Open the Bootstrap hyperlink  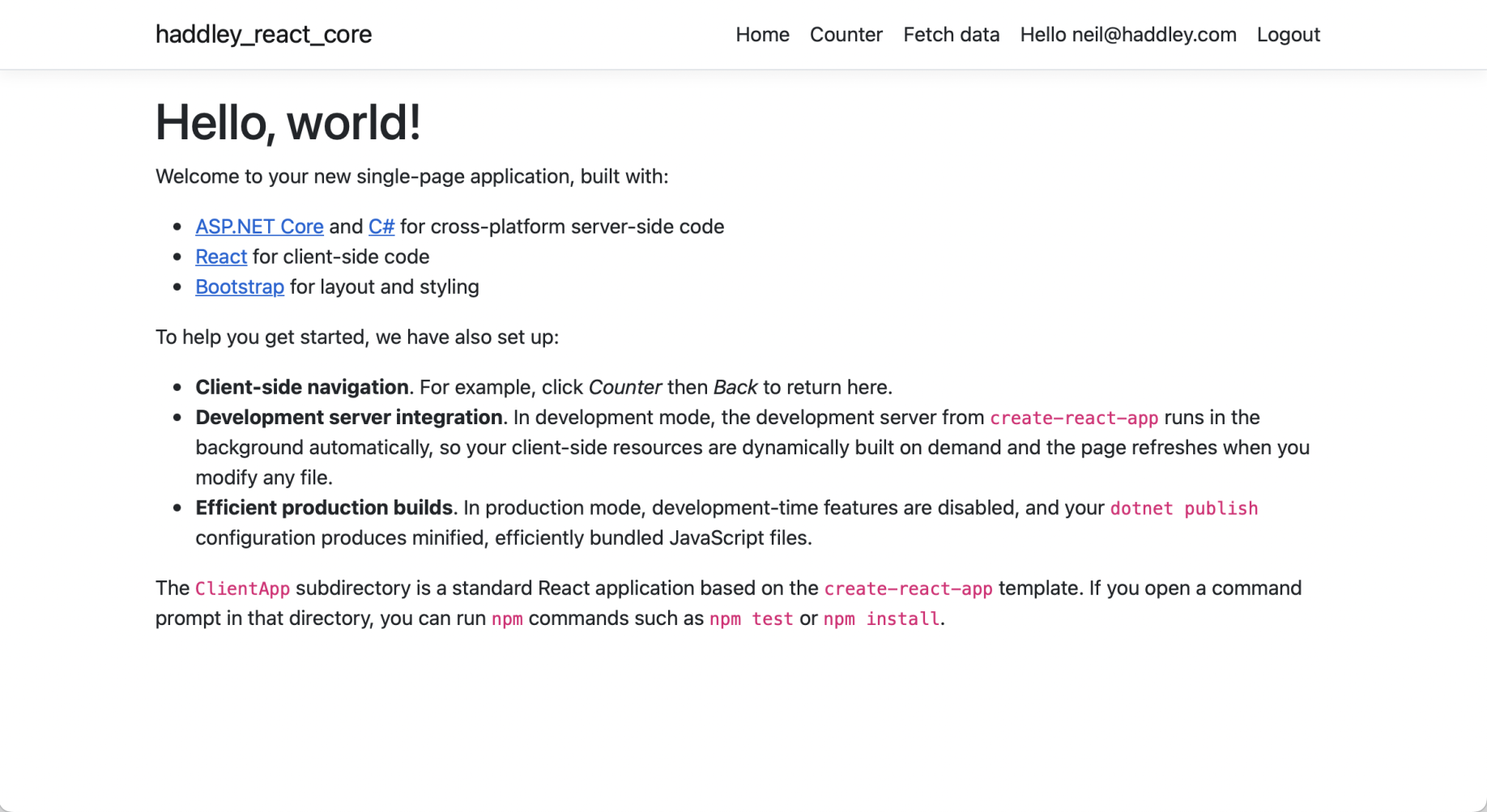pyautogui.click(x=240, y=287)
